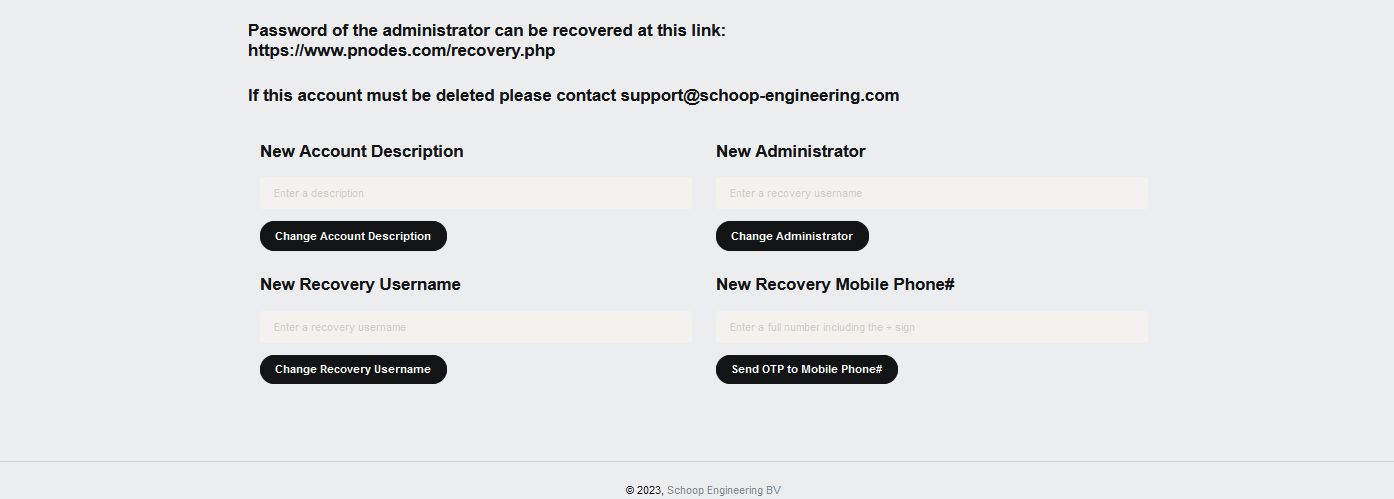Click the pnodes.com recovery.php URL text
Viewport: 1394px width, 499px height.
tap(401, 51)
